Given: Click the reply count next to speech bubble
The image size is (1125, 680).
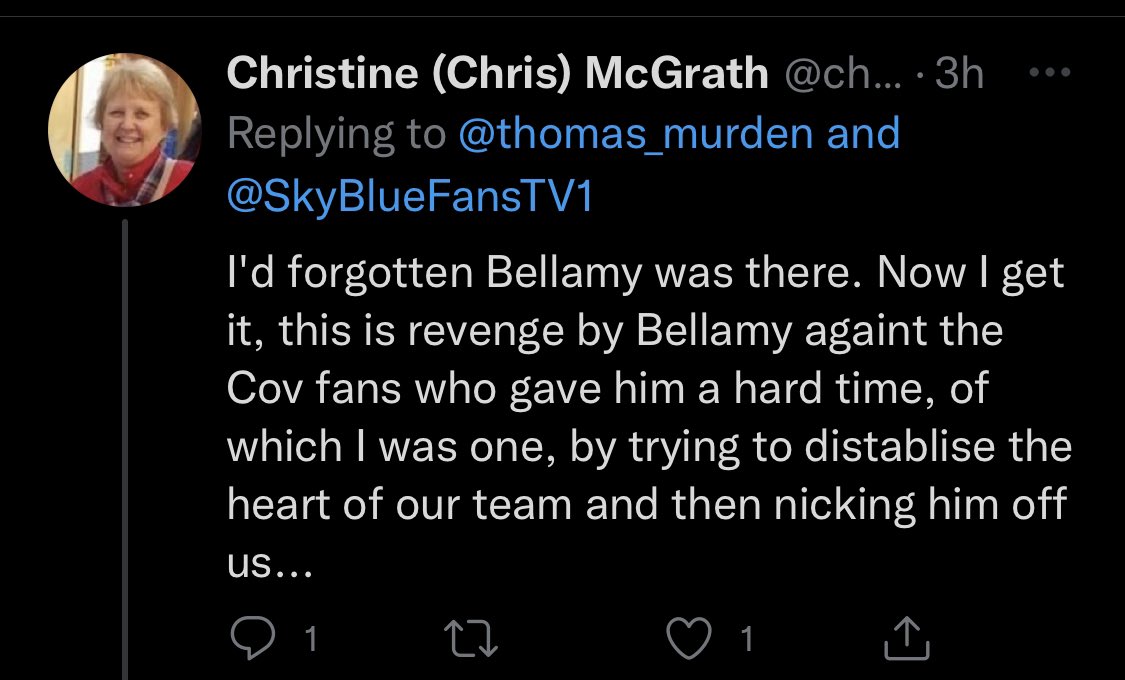Looking at the screenshot, I should pyautogui.click(x=310, y=640).
